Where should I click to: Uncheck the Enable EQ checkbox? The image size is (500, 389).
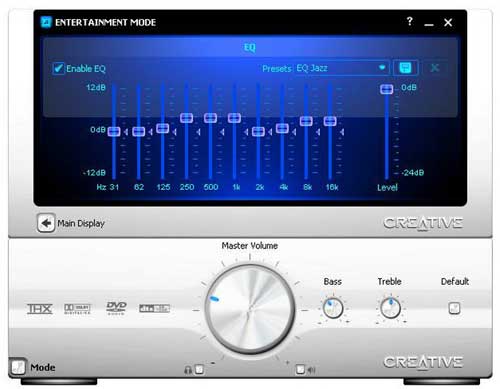point(58,69)
